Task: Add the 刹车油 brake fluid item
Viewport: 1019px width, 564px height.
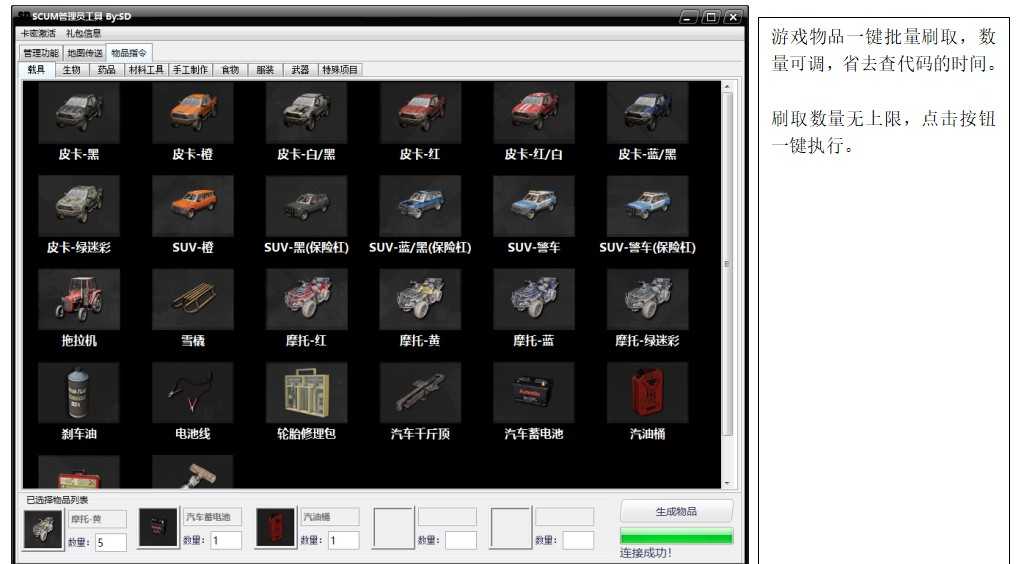Action: [x=79, y=392]
